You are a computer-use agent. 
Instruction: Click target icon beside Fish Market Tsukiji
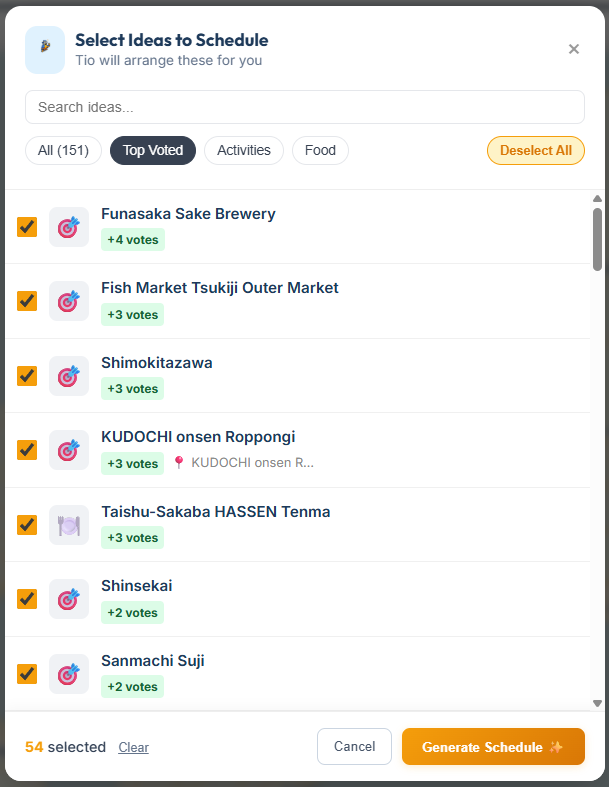coord(69,301)
